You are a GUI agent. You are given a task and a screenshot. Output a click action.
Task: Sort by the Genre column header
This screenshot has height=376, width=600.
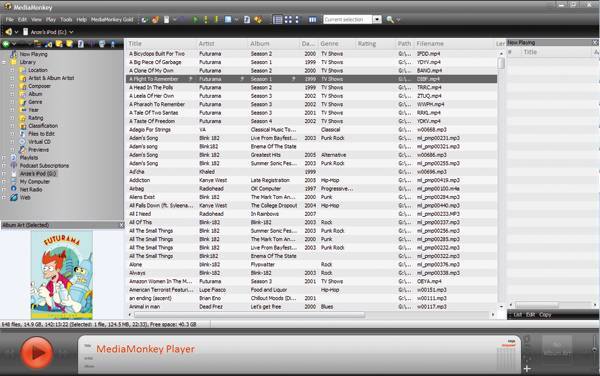(336, 44)
